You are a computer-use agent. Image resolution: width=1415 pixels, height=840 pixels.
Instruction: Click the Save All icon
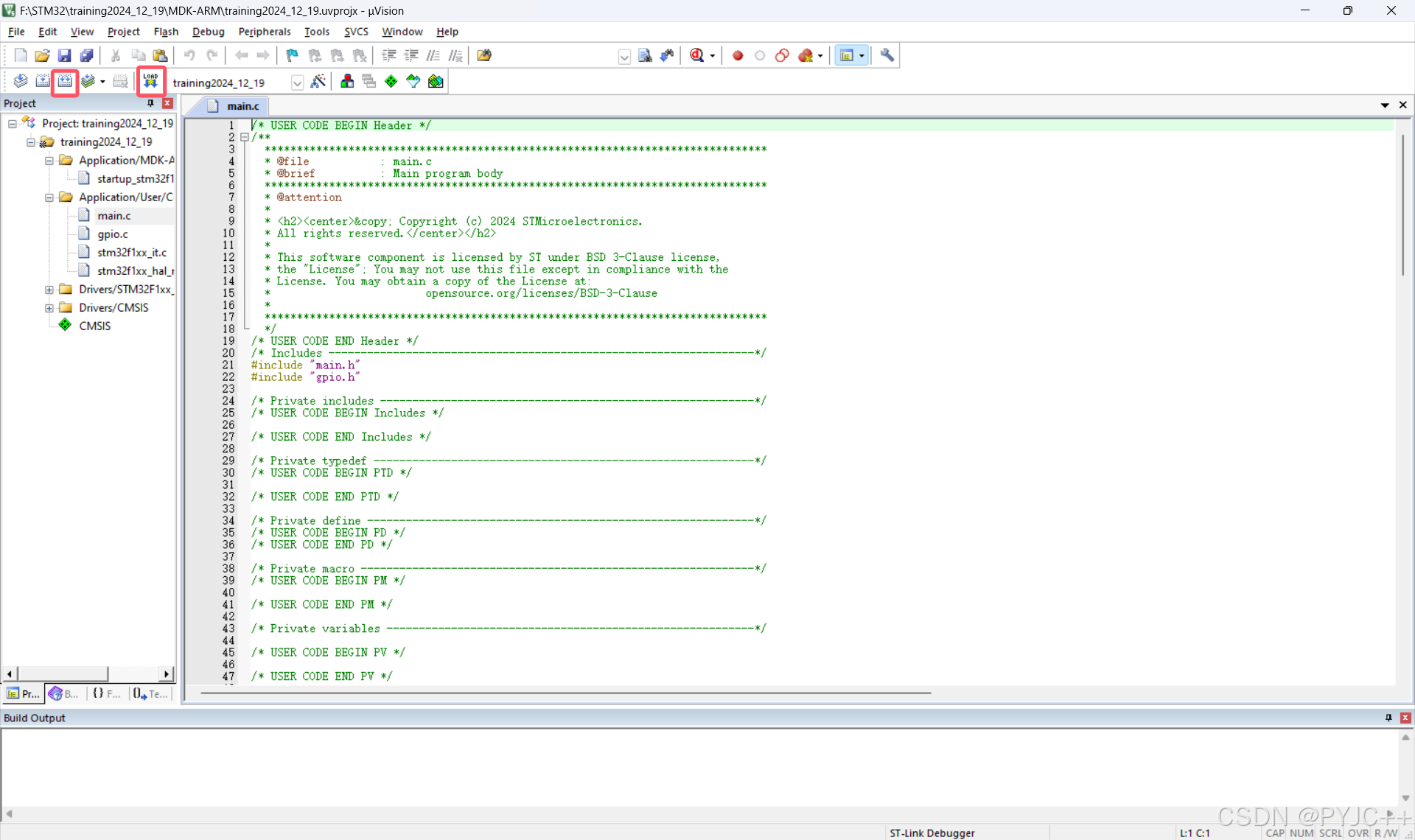[86, 55]
